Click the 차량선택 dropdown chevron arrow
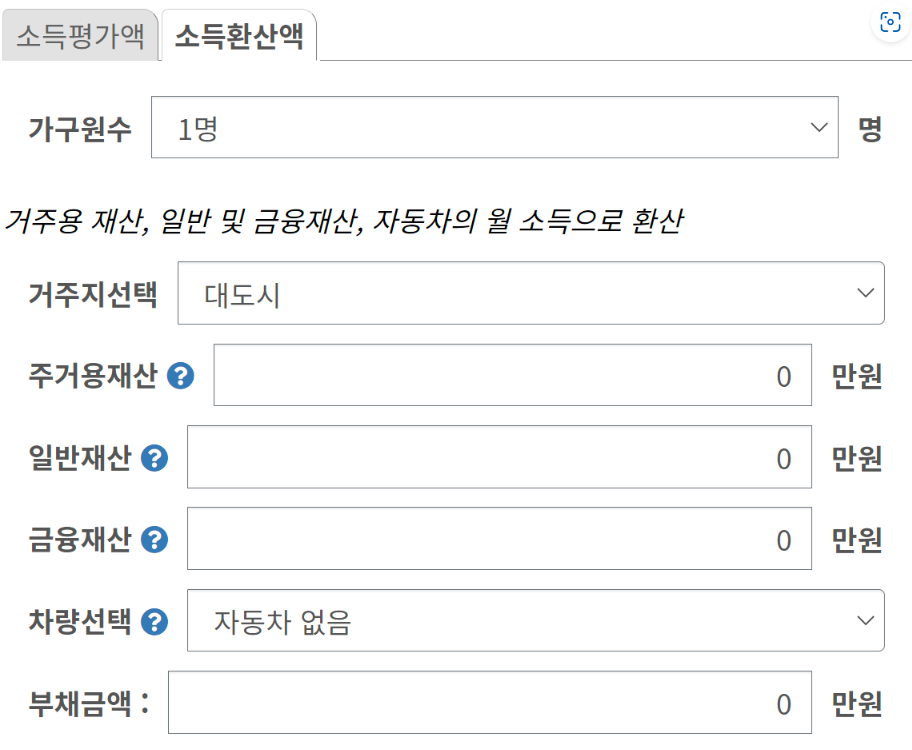Image resolution: width=912 pixels, height=750 pixels. tap(866, 620)
